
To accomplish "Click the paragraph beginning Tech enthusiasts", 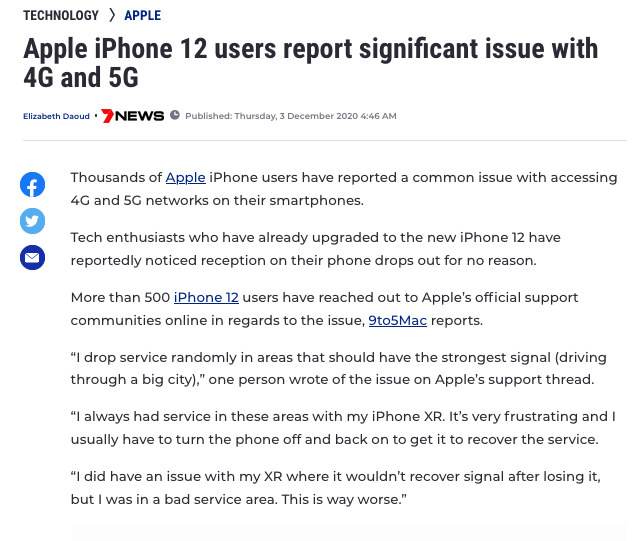I will pyautogui.click(x=315, y=249).
